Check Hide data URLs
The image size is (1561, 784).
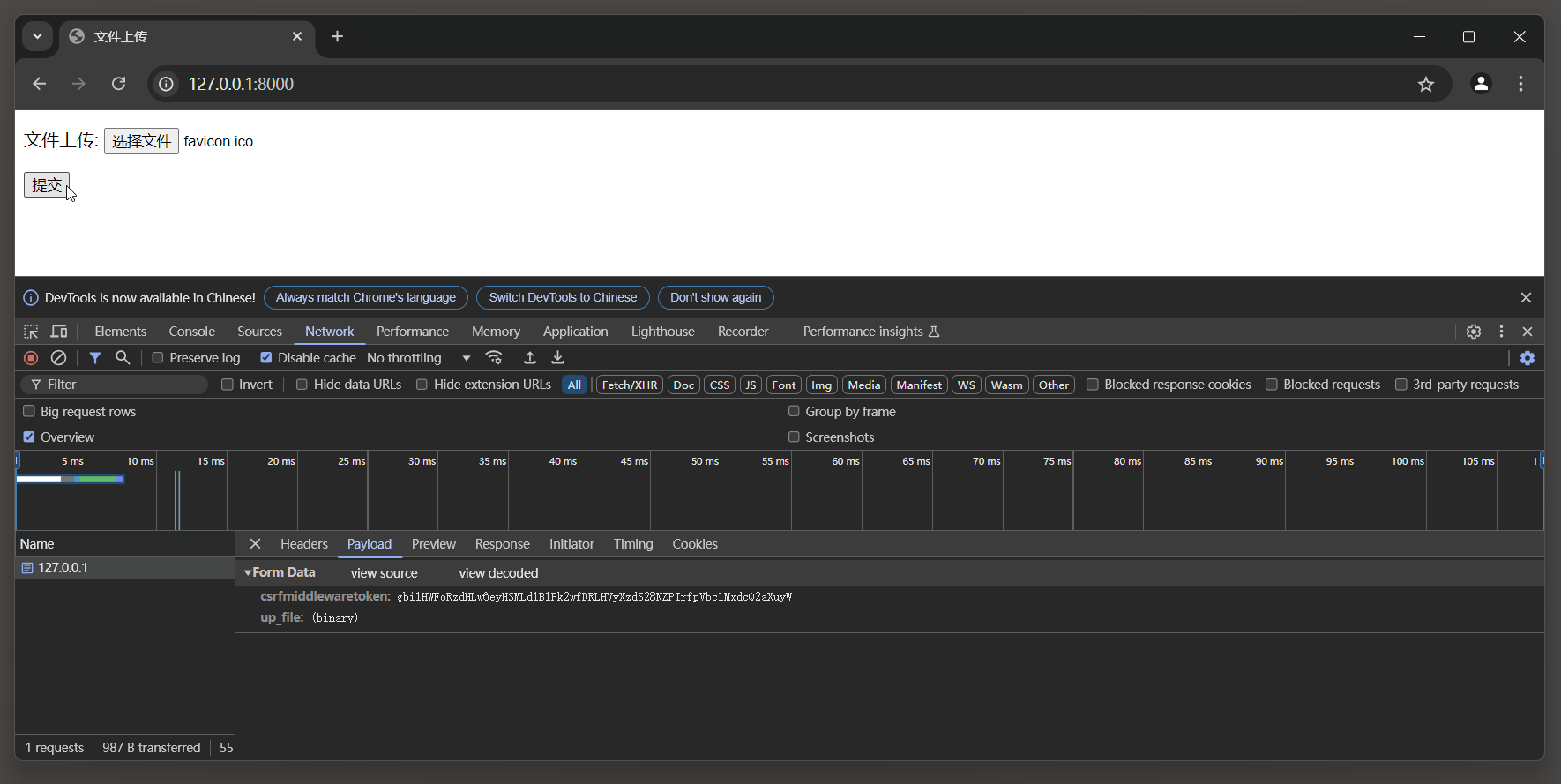(x=302, y=385)
